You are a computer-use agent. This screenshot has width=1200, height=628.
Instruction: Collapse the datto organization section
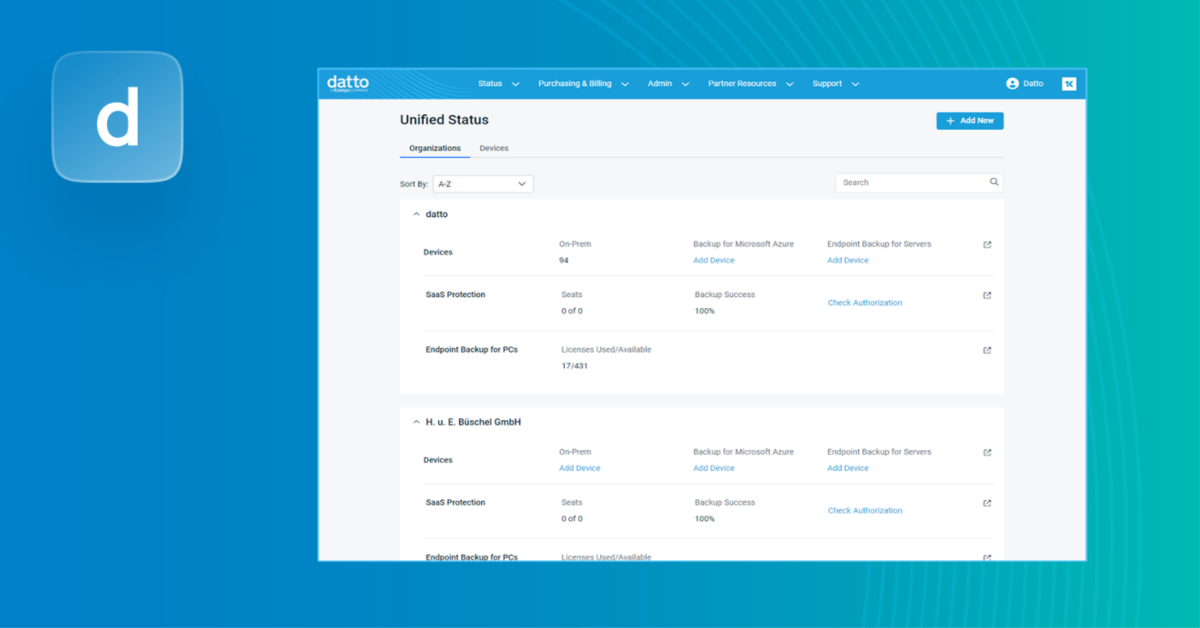417,215
